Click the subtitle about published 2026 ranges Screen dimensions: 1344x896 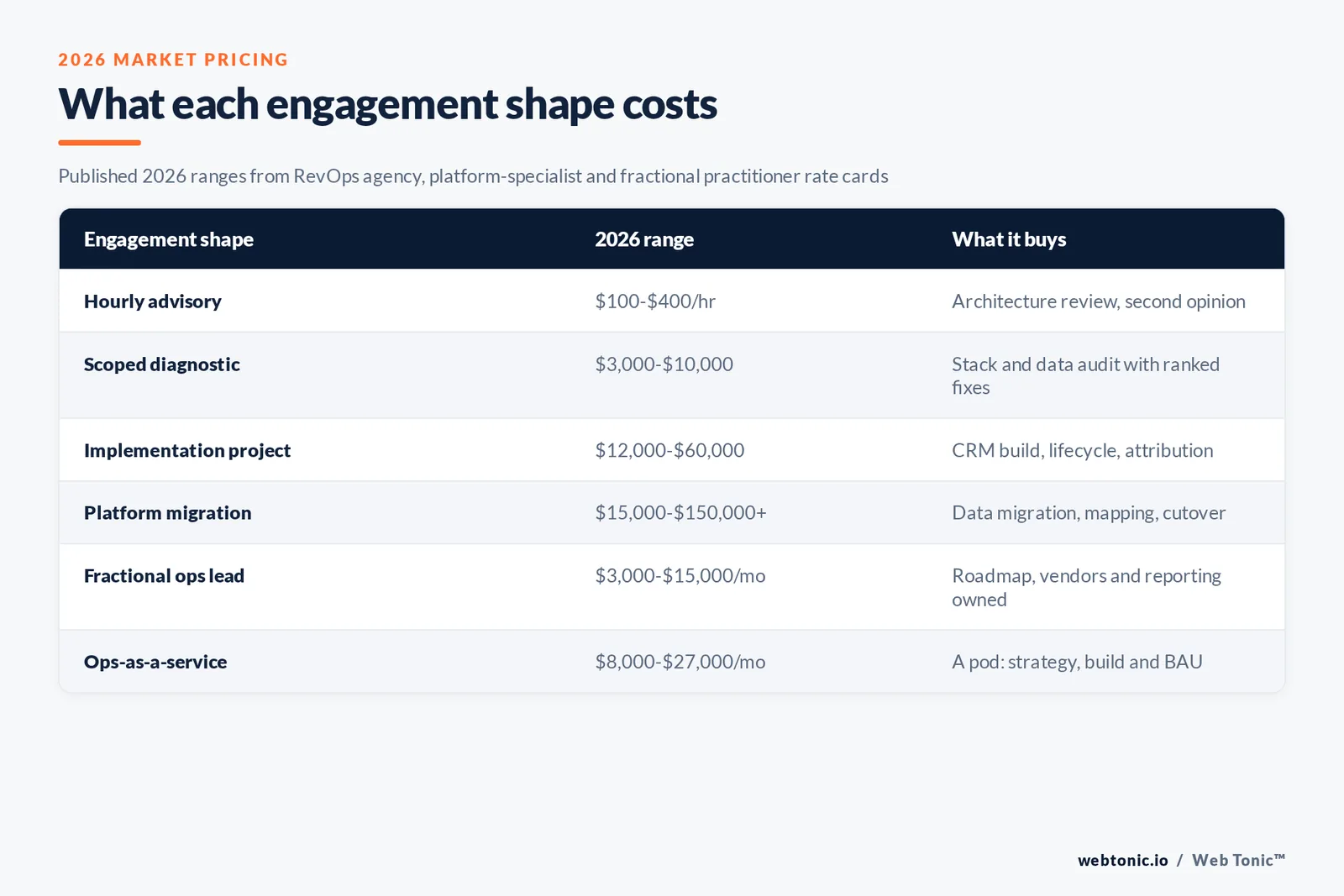[x=473, y=176]
